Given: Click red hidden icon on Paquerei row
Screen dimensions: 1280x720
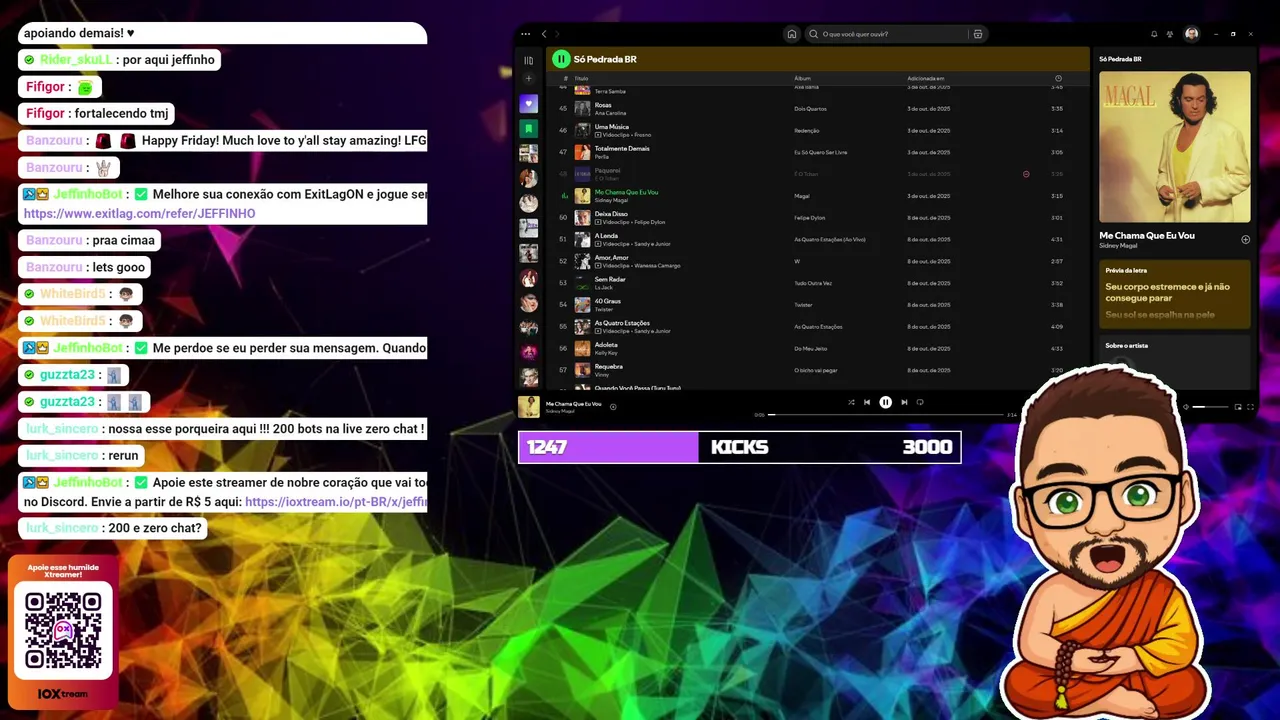Looking at the screenshot, I should (x=1026, y=174).
